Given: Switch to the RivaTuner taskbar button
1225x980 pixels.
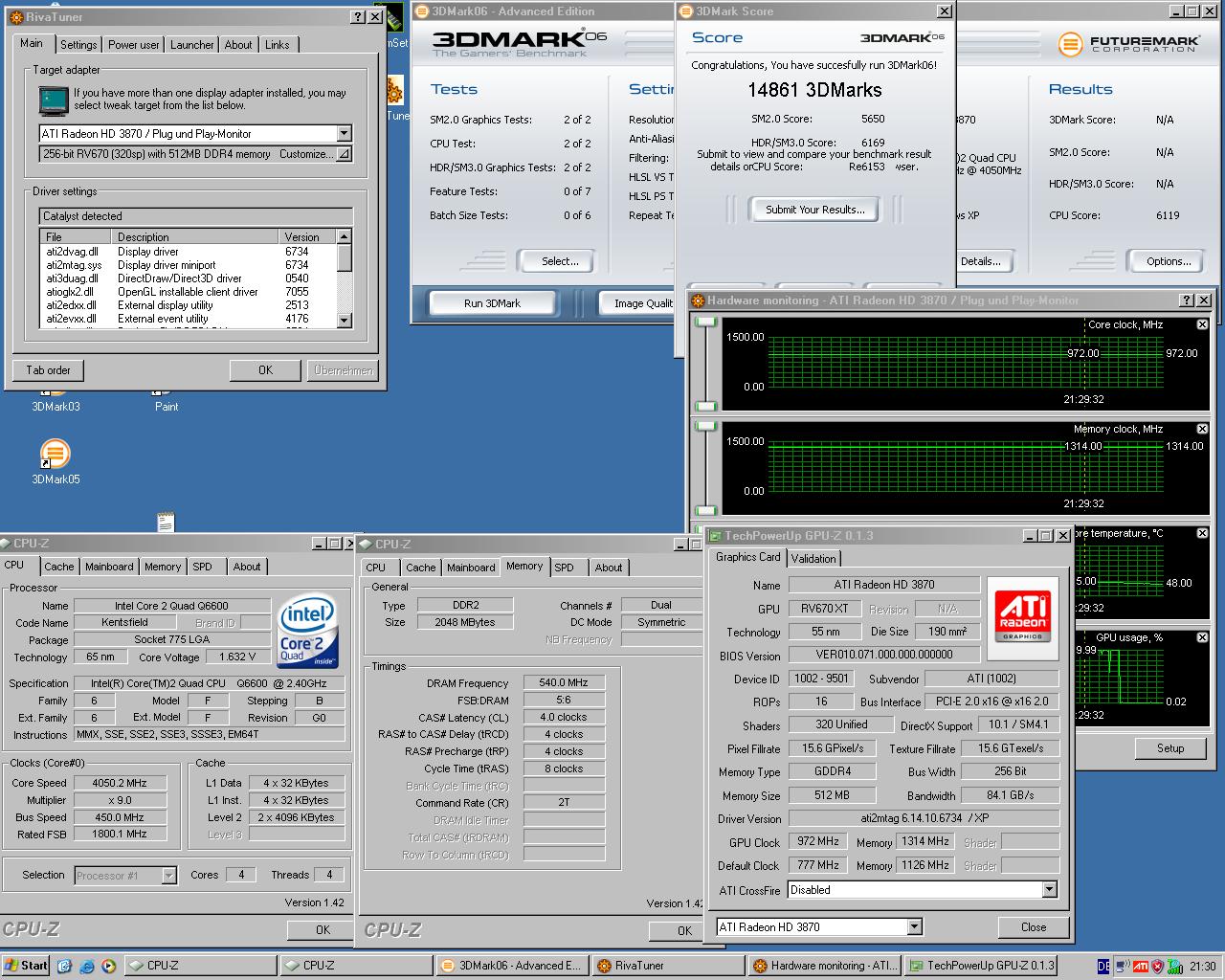Looking at the screenshot, I should coord(667,966).
